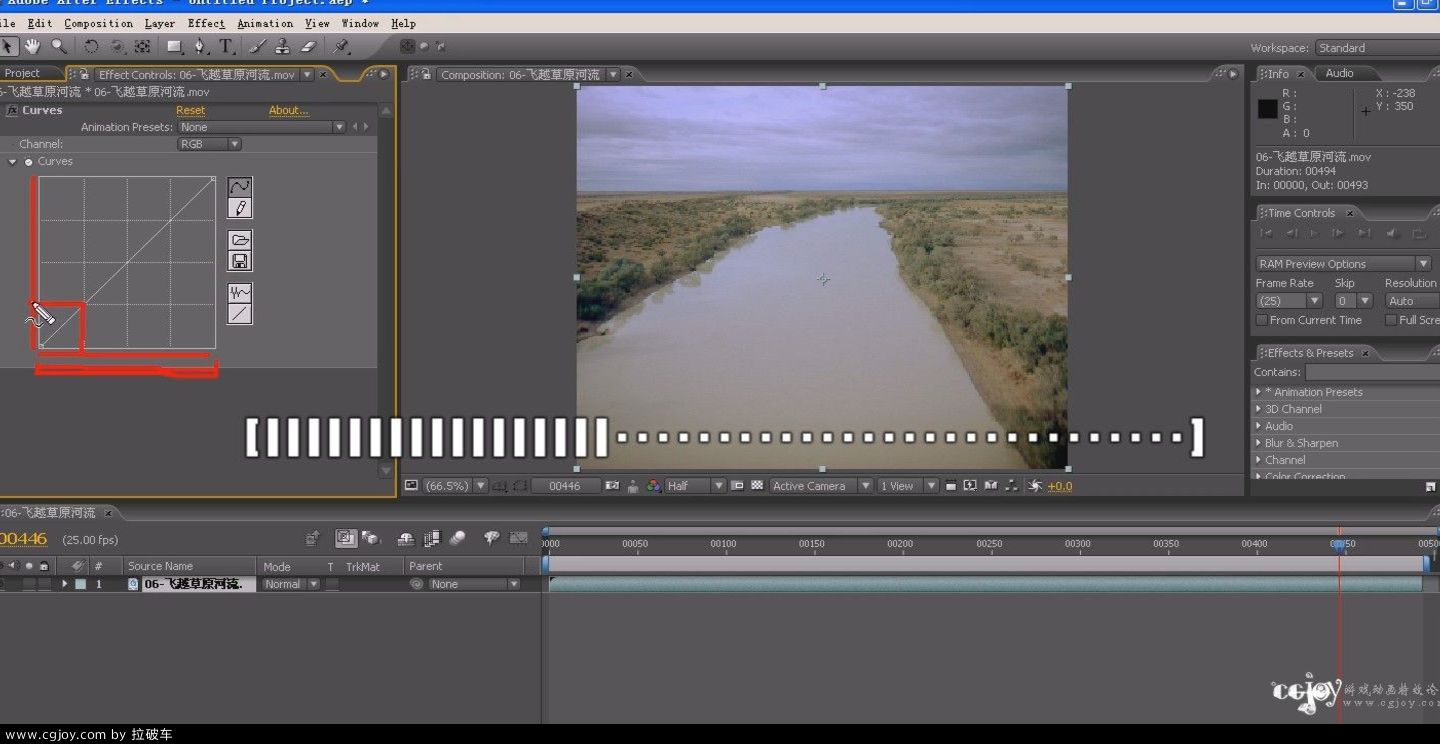Select the Pen tool
This screenshot has height=744, width=1440.
[x=200, y=46]
